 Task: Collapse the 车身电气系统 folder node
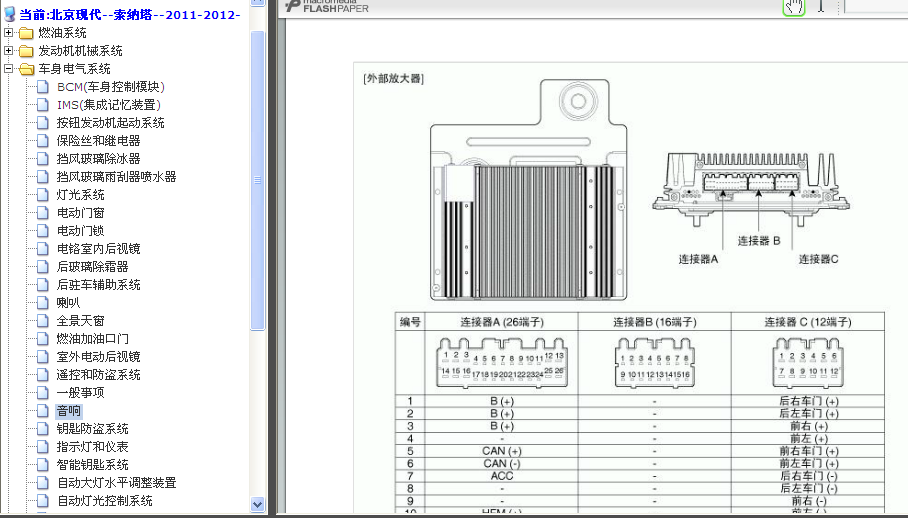pyautogui.click(x=8, y=68)
